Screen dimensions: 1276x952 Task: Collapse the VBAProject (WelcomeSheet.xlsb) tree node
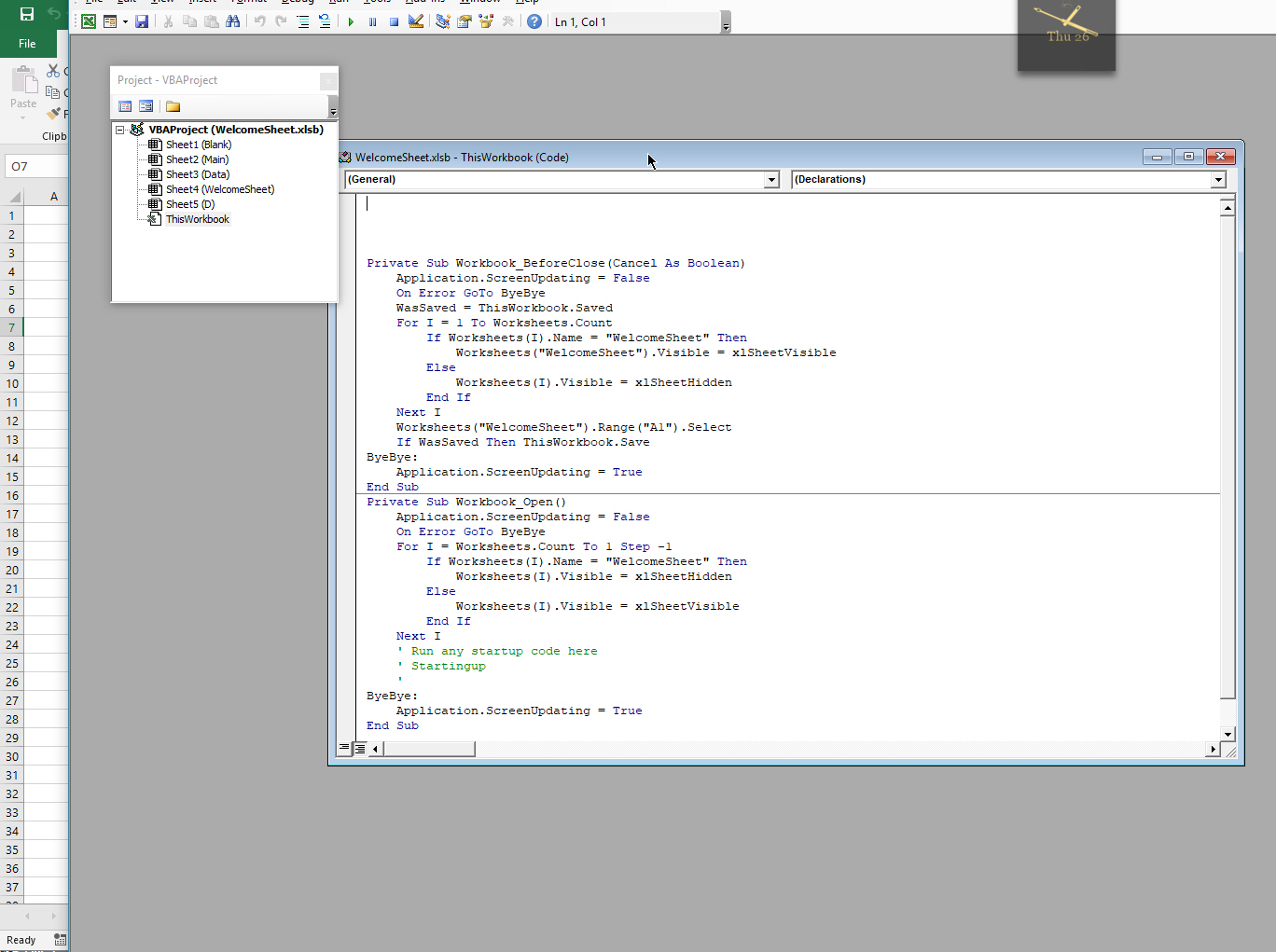tap(120, 131)
